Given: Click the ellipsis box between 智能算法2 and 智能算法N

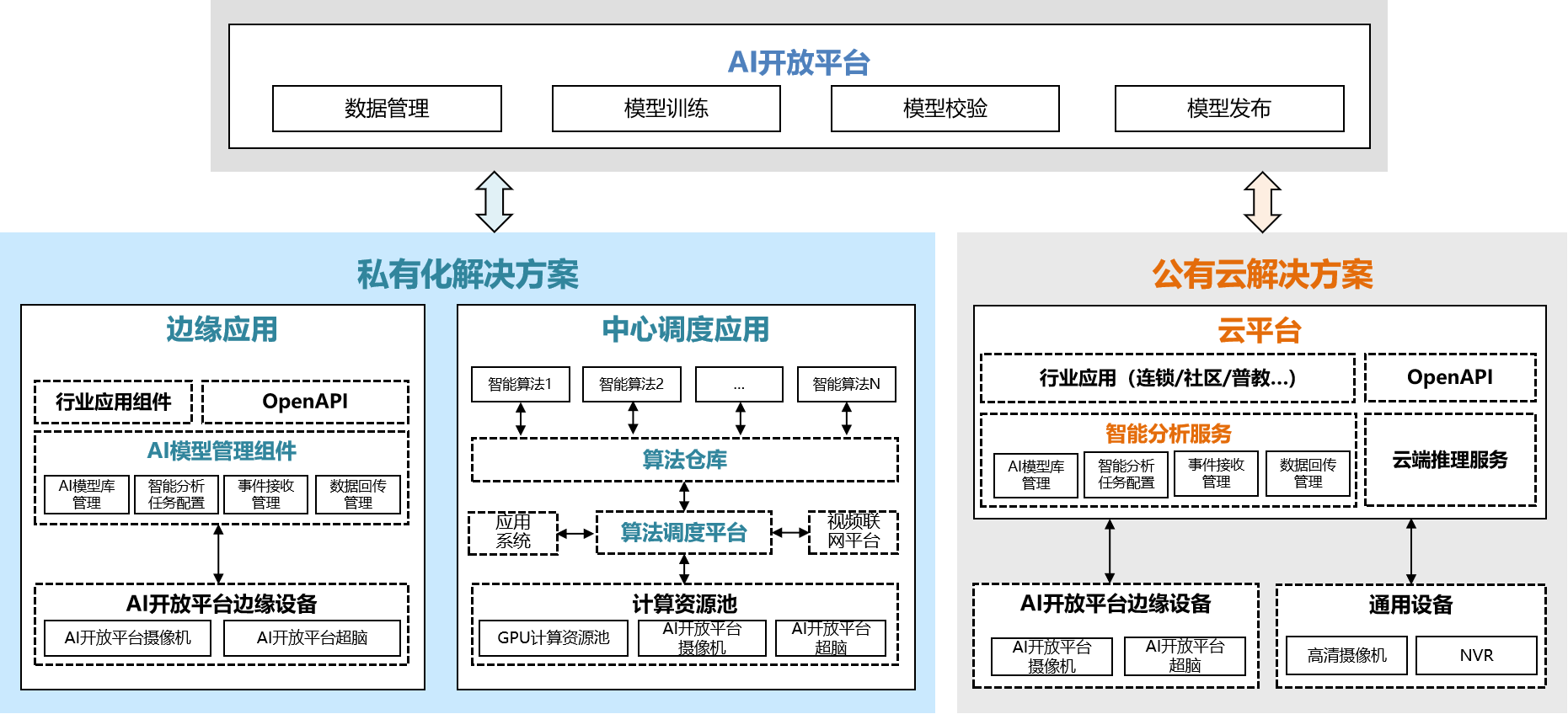Looking at the screenshot, I should pos(739,384).
